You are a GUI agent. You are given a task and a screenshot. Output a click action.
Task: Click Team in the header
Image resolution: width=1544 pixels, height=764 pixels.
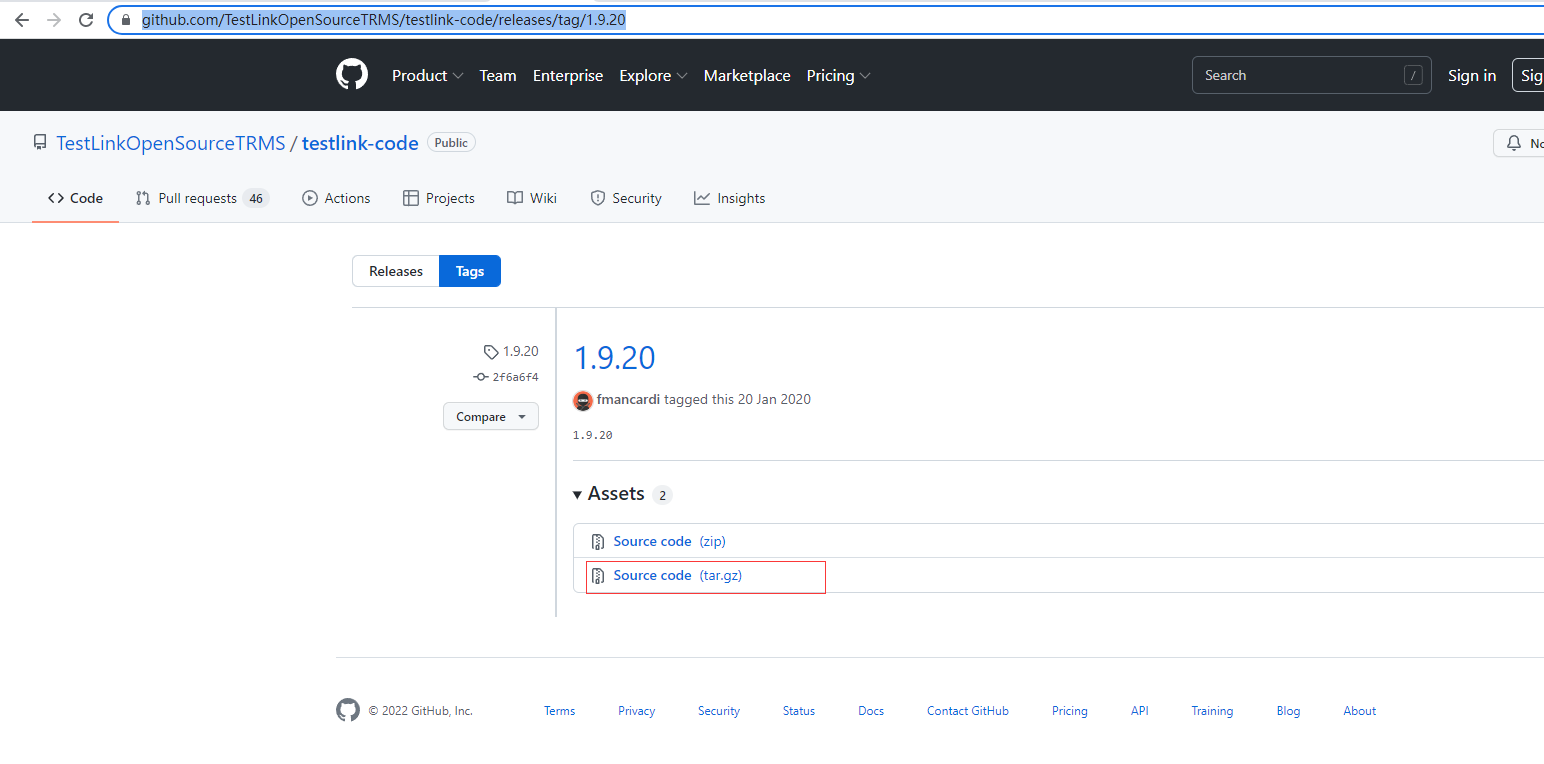[498, 76]
